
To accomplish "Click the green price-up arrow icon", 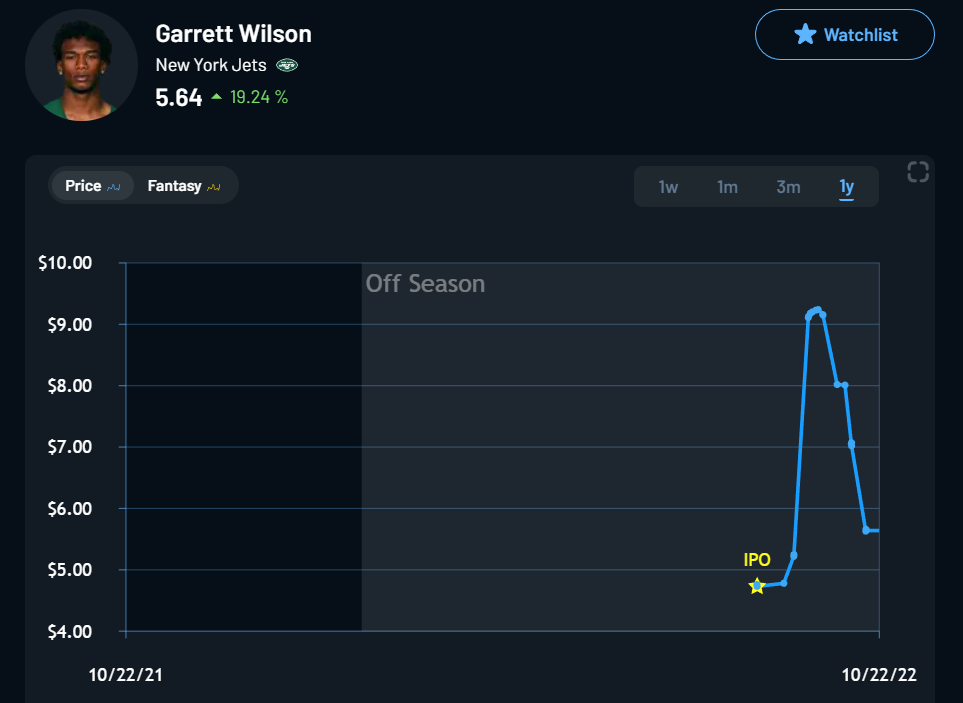I will (x=216, y=97).
